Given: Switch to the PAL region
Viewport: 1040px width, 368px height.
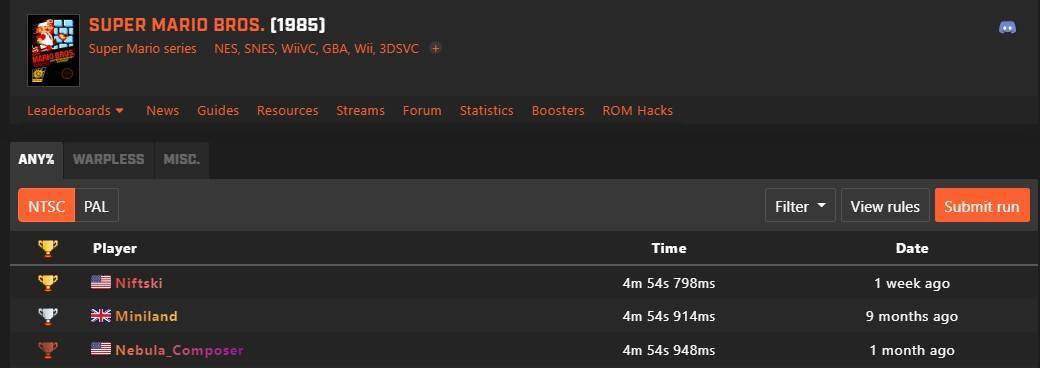Looking at the screenshot, I should tap(96, 206).
